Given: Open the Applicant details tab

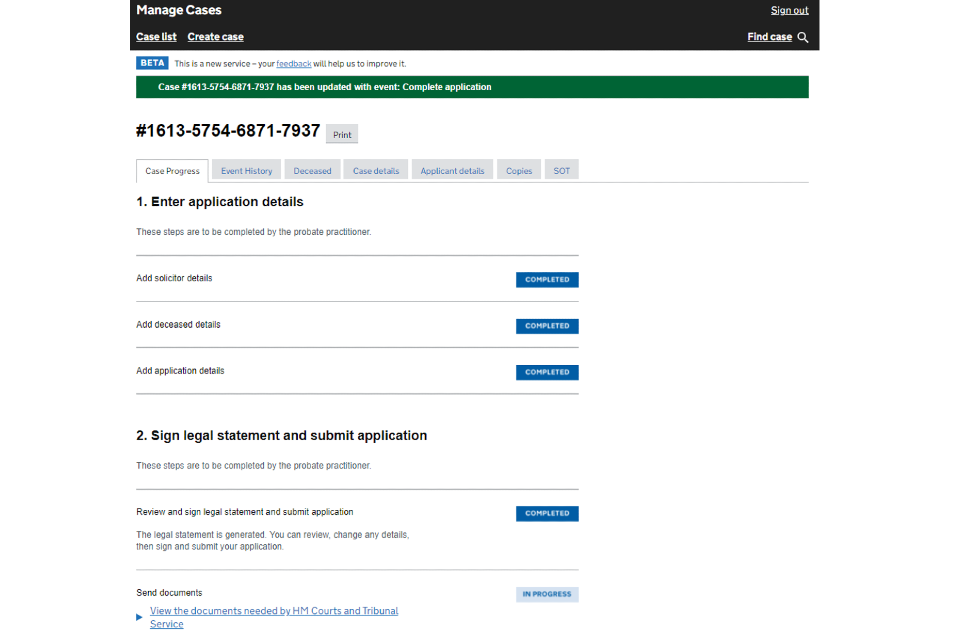Looking at the screenshot, I should tap(452, 171).
